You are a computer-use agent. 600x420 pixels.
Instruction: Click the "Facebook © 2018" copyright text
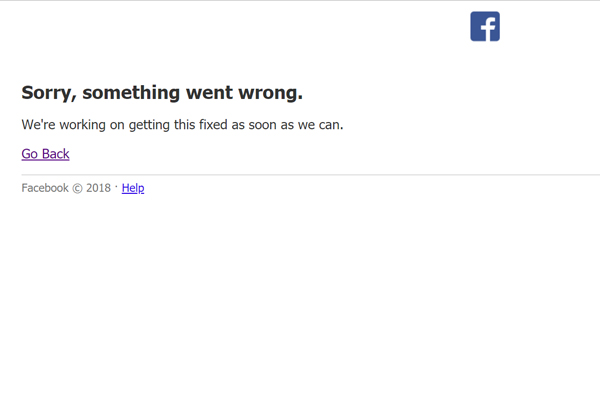click(x=66, y=188)
